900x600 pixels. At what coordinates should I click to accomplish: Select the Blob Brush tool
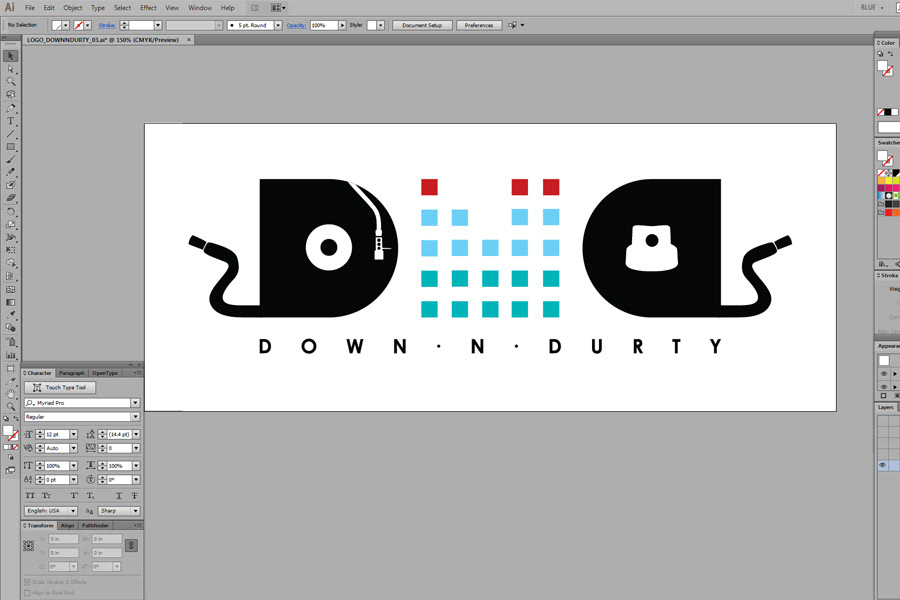pos(10,185)
